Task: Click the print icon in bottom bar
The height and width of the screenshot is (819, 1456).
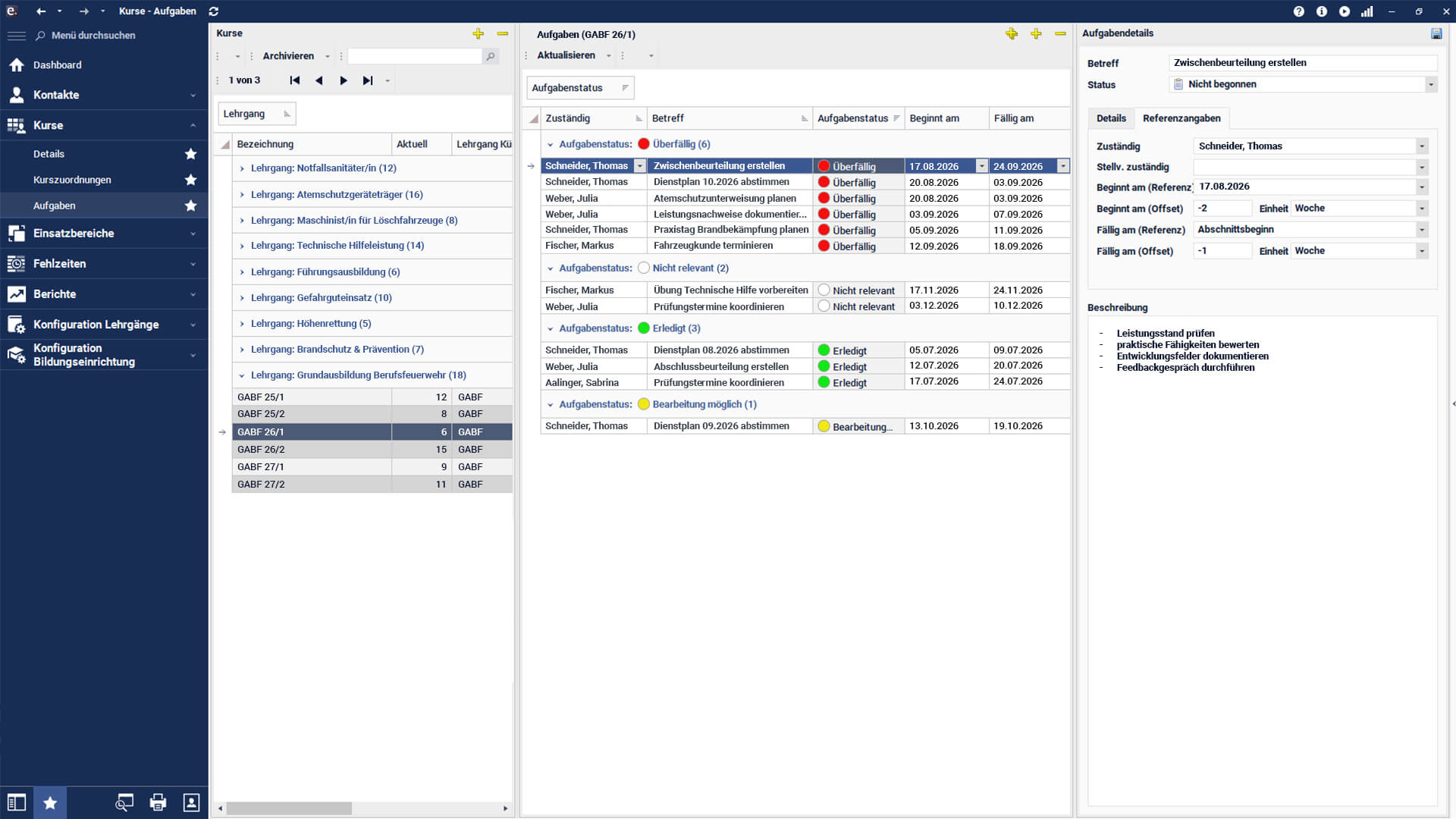Action: pyautogui.click(x=158, y=802)
